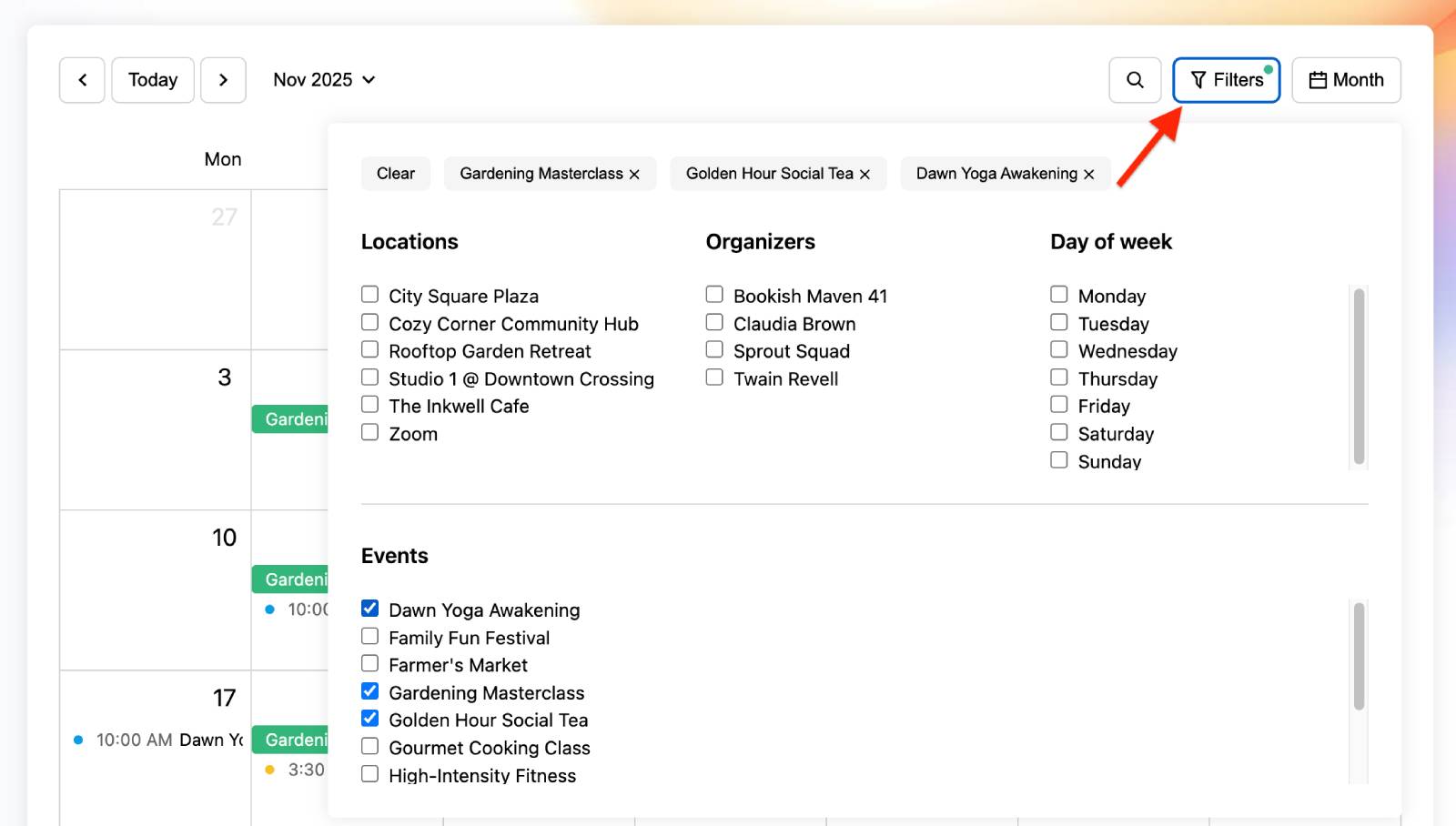Remove the Dawn Yoga Awakening filter chip
The height and width of the screenshot is (826, 1456).
pos(1088,175)
